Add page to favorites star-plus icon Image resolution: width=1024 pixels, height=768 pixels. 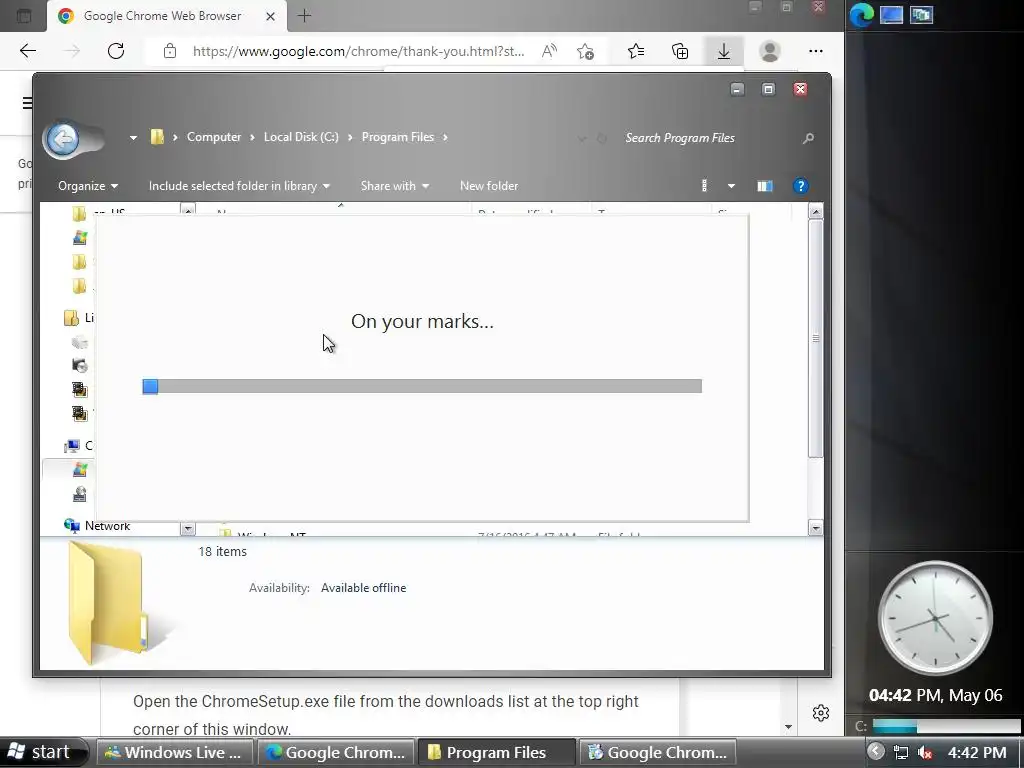click(x=586, y=51)
